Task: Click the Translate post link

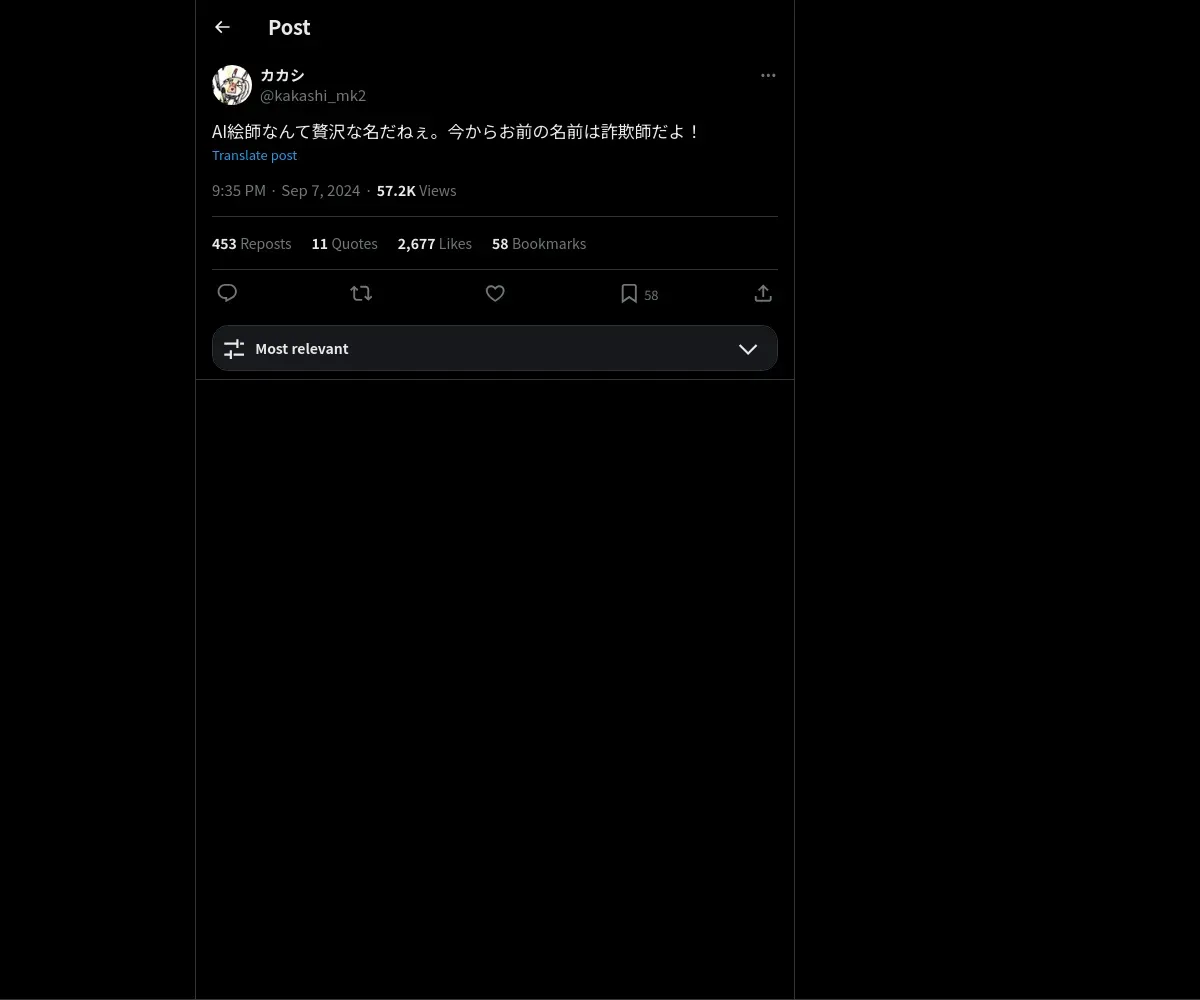Action: (254, 155)
